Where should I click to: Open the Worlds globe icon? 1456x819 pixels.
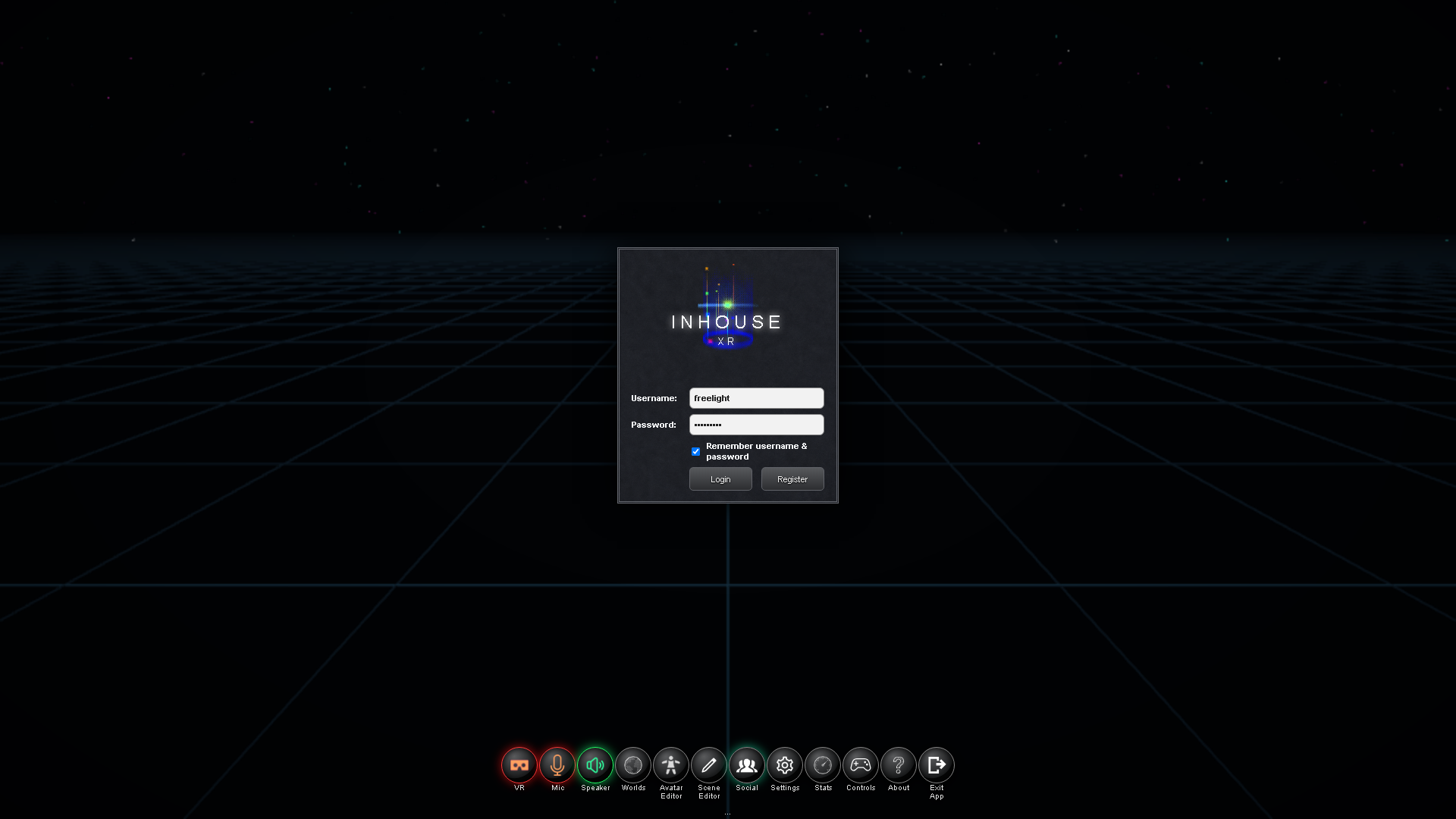pyautogui.click(x=633, y=765)
